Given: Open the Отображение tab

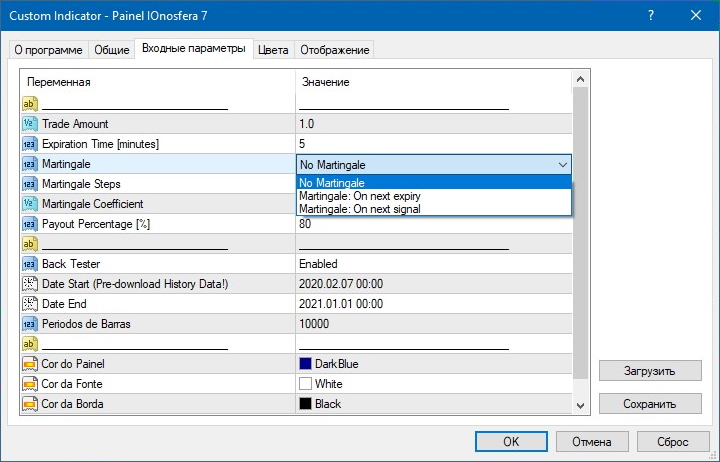Looking at the screenshot, I should click(x=335, y=50).
